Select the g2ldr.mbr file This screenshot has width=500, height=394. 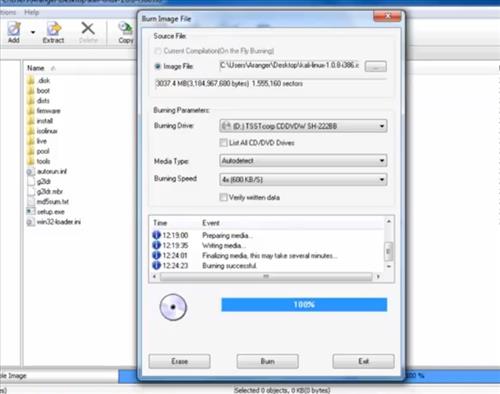pos(45,192)
